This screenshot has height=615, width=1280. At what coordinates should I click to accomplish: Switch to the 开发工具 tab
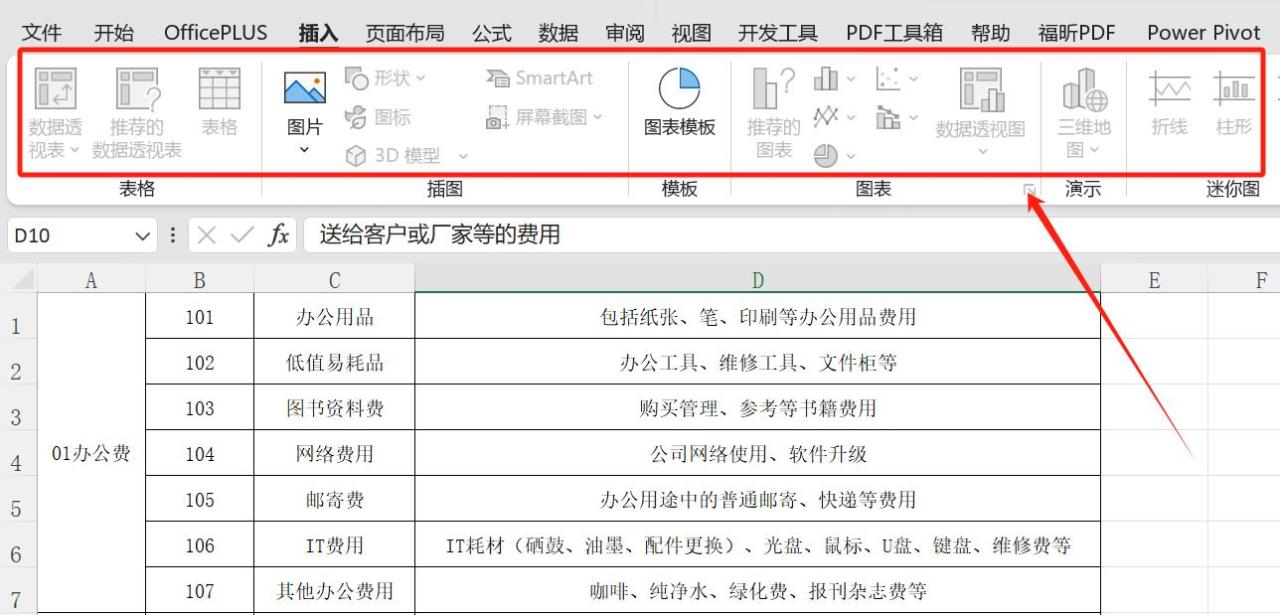pos(778,32)
